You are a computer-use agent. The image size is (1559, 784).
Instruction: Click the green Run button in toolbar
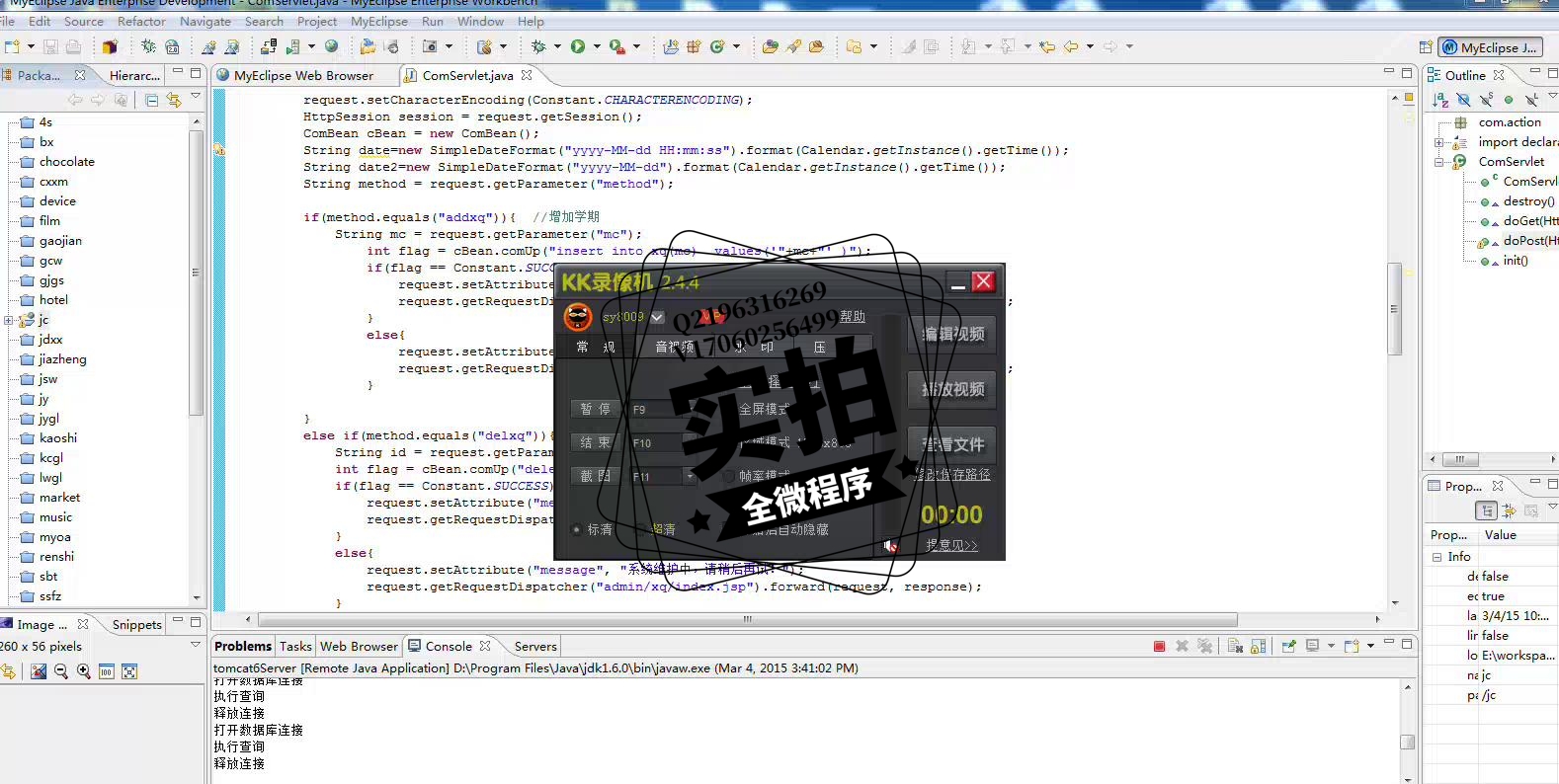tap(578, 46)
